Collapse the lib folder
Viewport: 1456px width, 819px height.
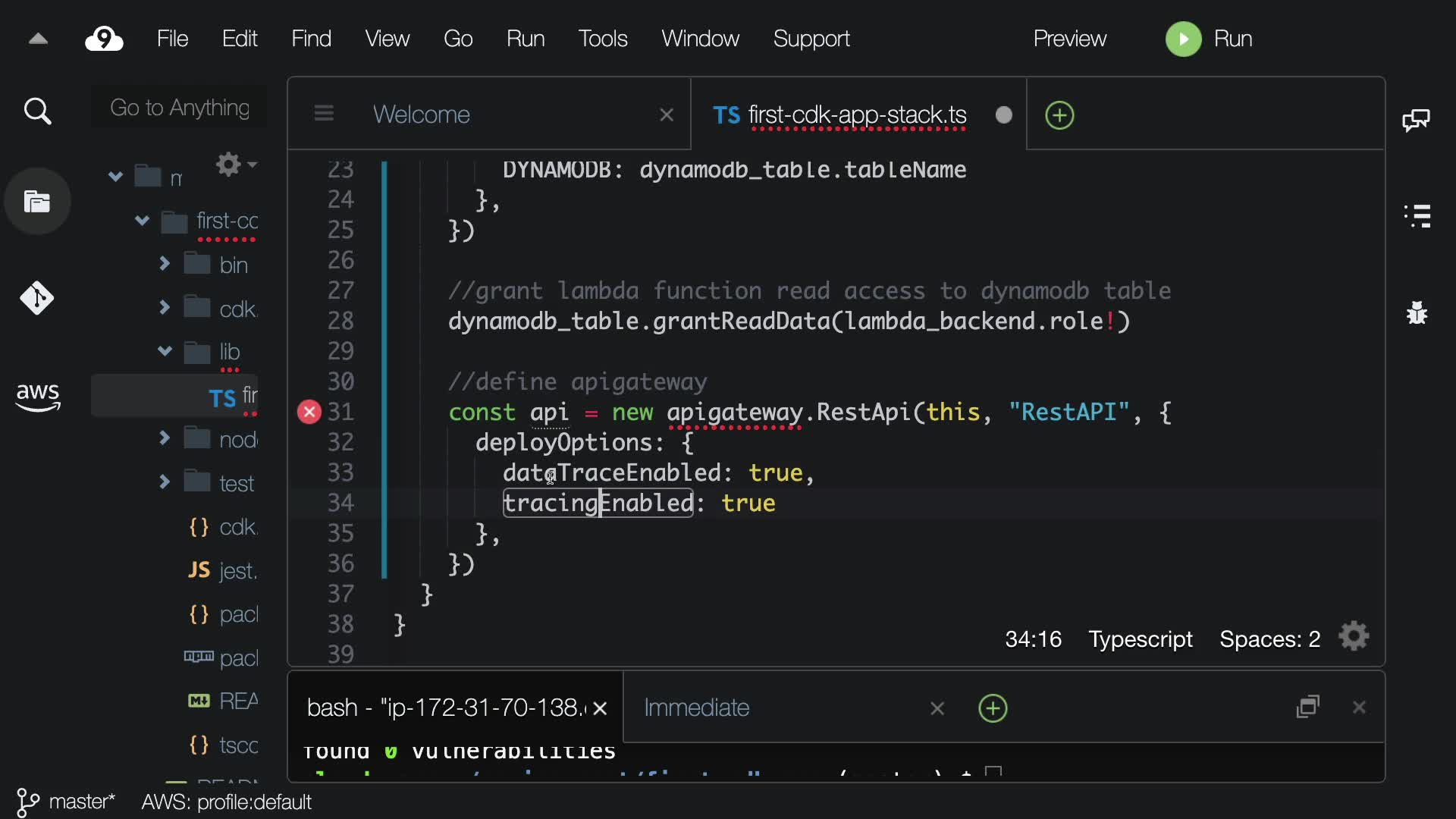165,351
